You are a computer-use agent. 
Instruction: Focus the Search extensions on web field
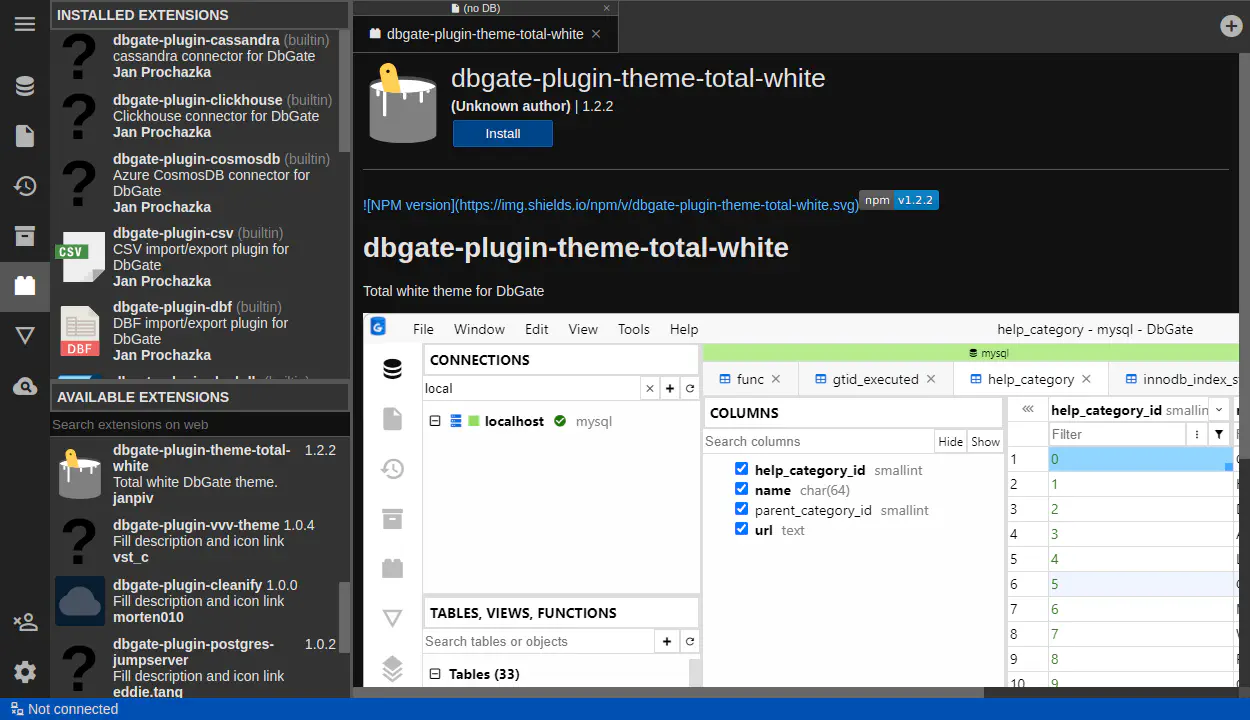pos(200,424)
